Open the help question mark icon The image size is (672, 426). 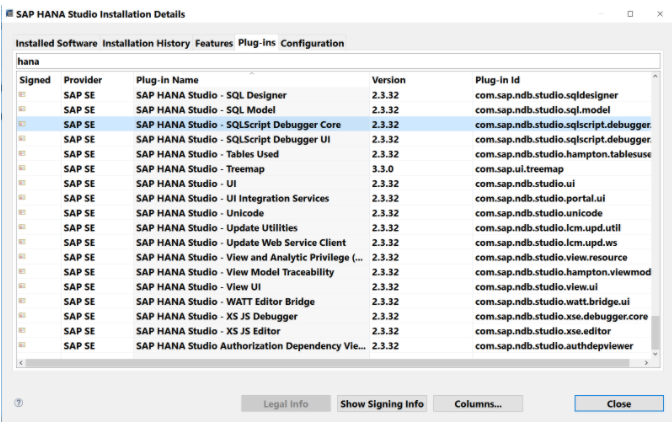pos(18,402)
